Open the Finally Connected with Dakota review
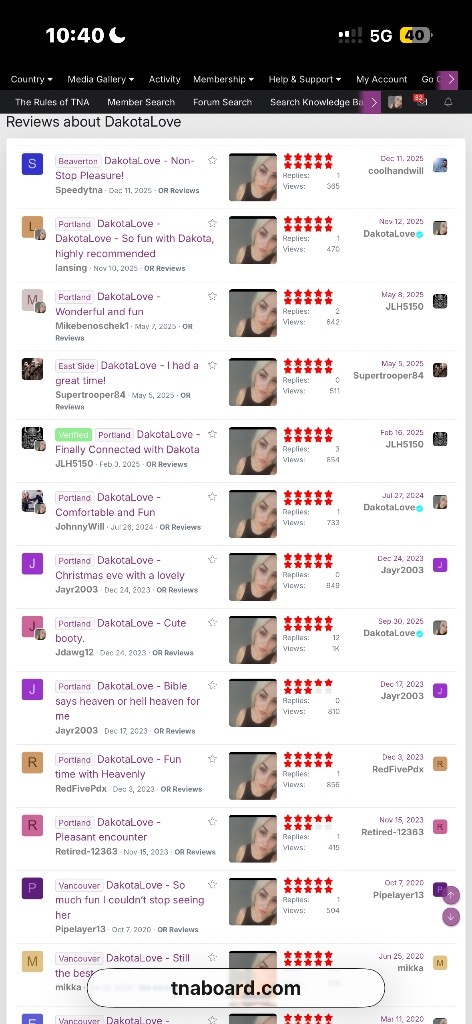Image resolution: width=472 pixels, height=1024 pixels. coord(127,442)
